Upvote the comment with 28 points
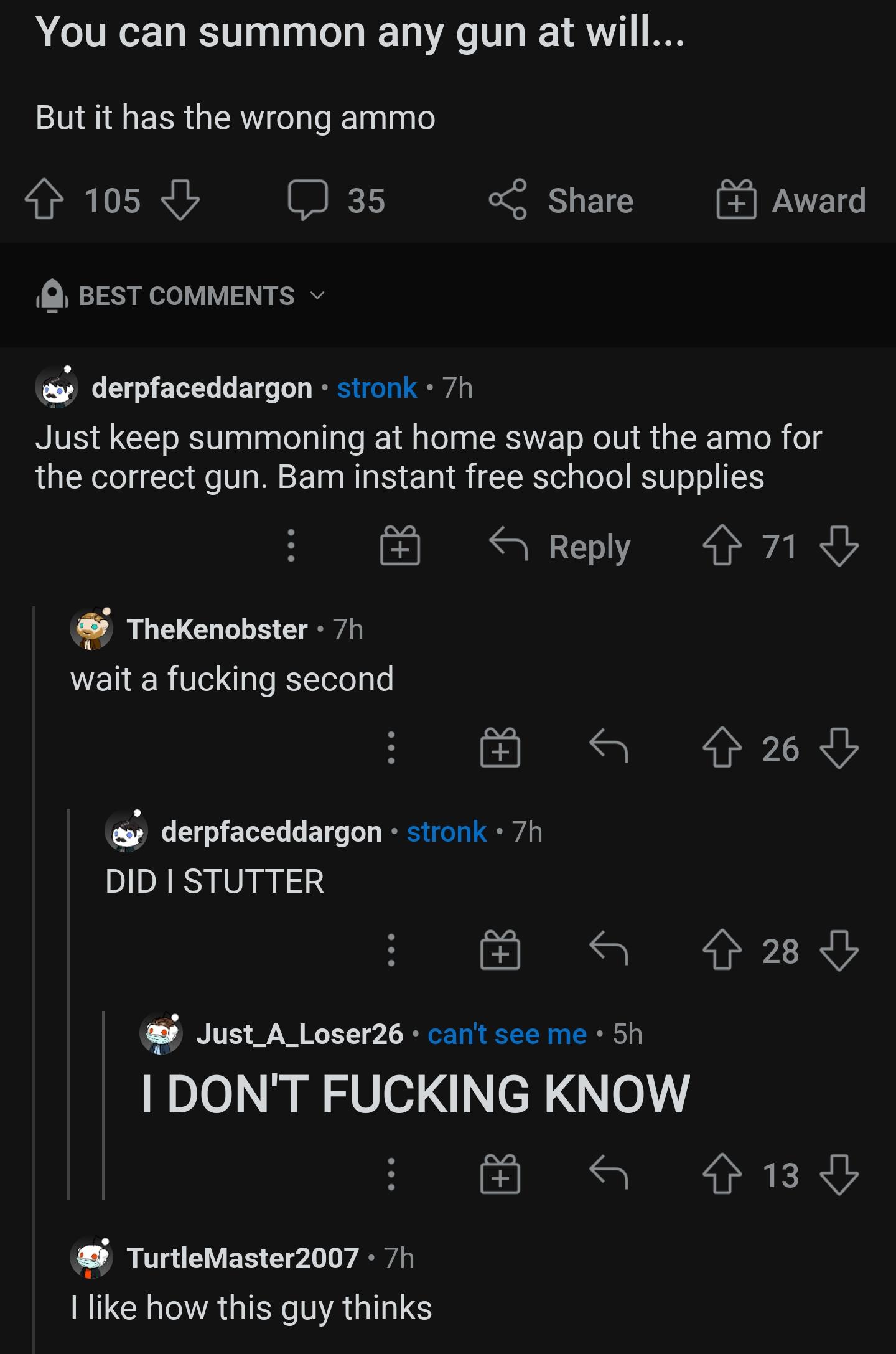Screen dimensions: 896x1354 tap(722, 950)
